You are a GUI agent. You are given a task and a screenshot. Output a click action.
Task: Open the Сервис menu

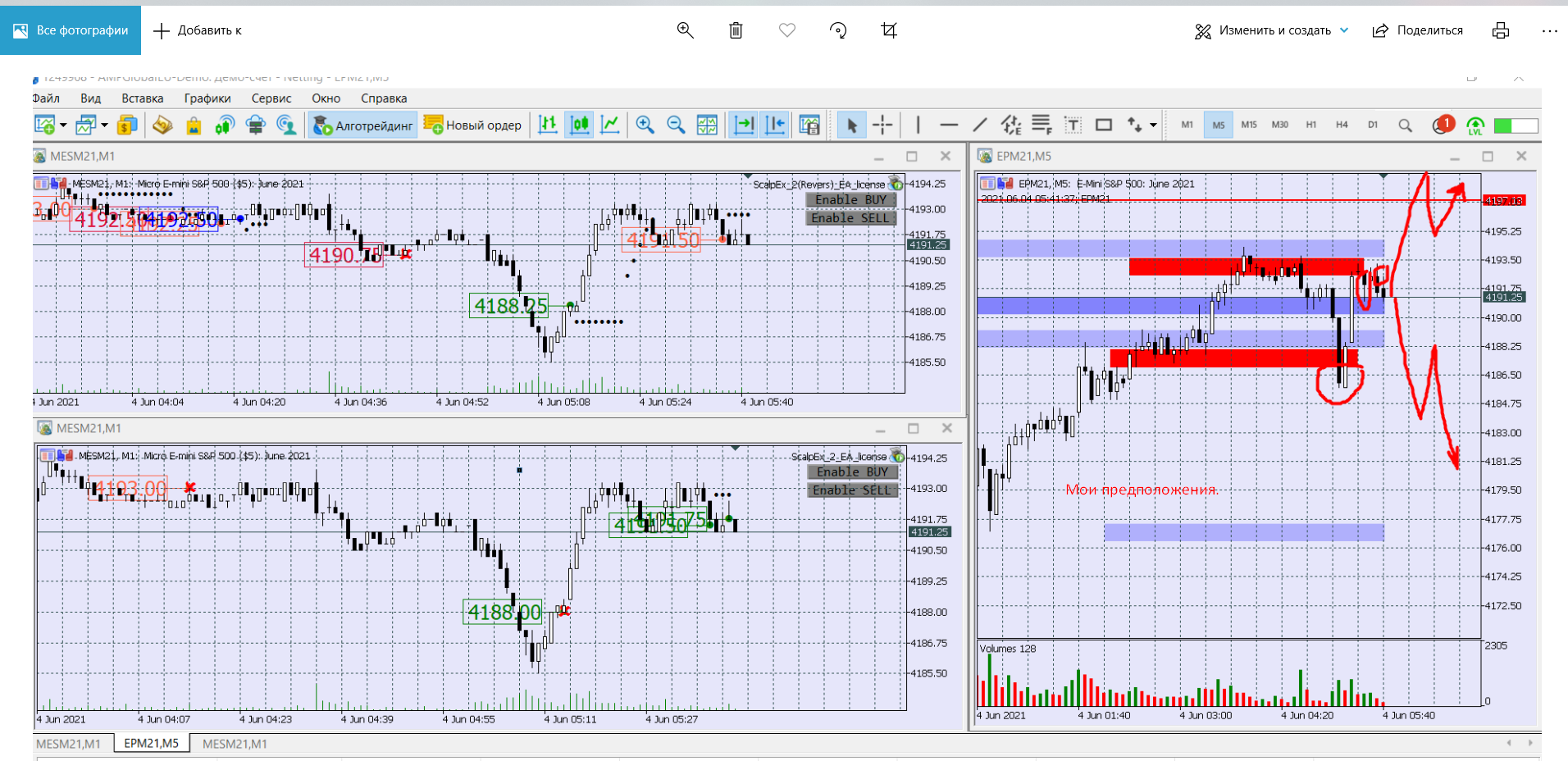[271, 98]
